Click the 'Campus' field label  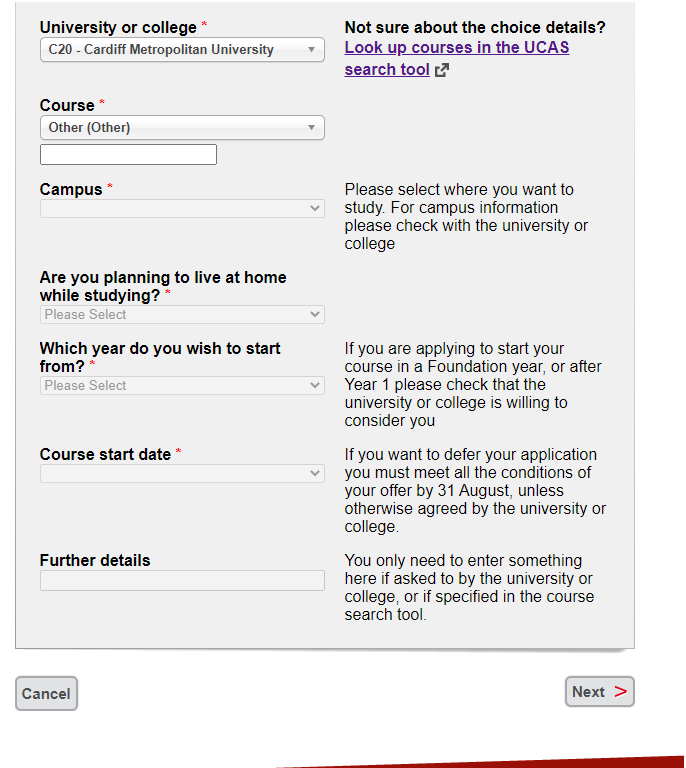pyautogui.click(x=71, y=189)
